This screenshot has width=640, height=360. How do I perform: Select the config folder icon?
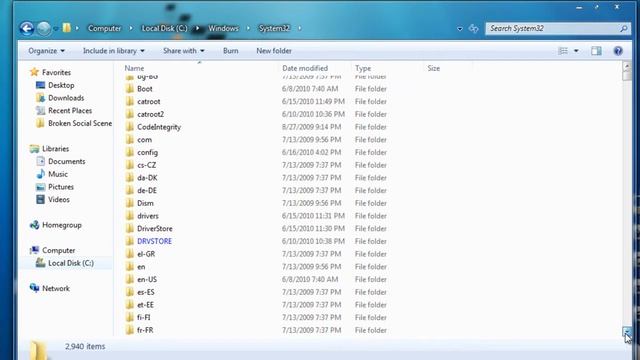pos(130,152)
